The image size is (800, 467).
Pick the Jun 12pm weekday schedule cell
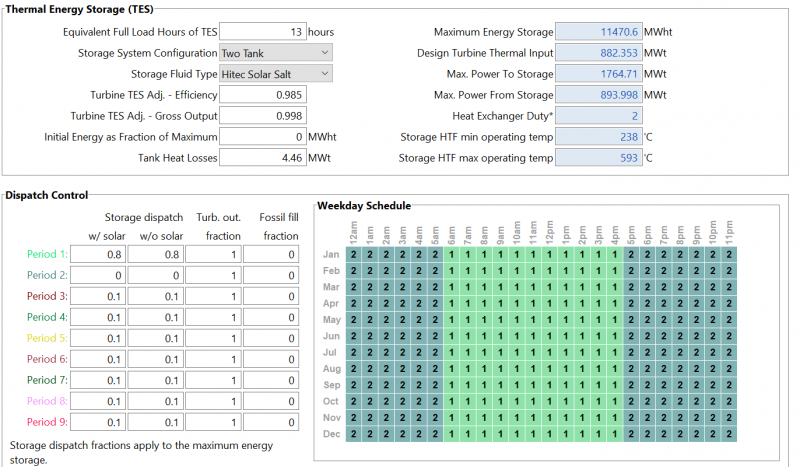[x=549, y=336]
